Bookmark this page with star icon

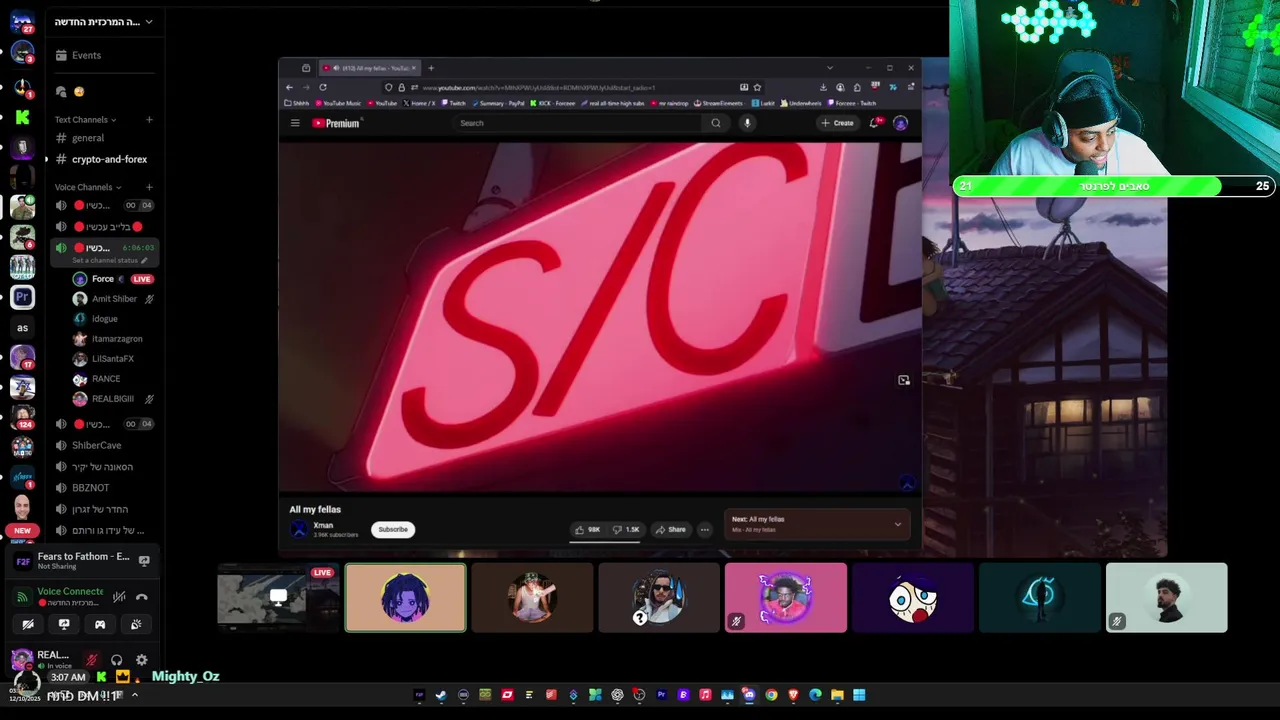pyautogui.click(x=757, y=87)
